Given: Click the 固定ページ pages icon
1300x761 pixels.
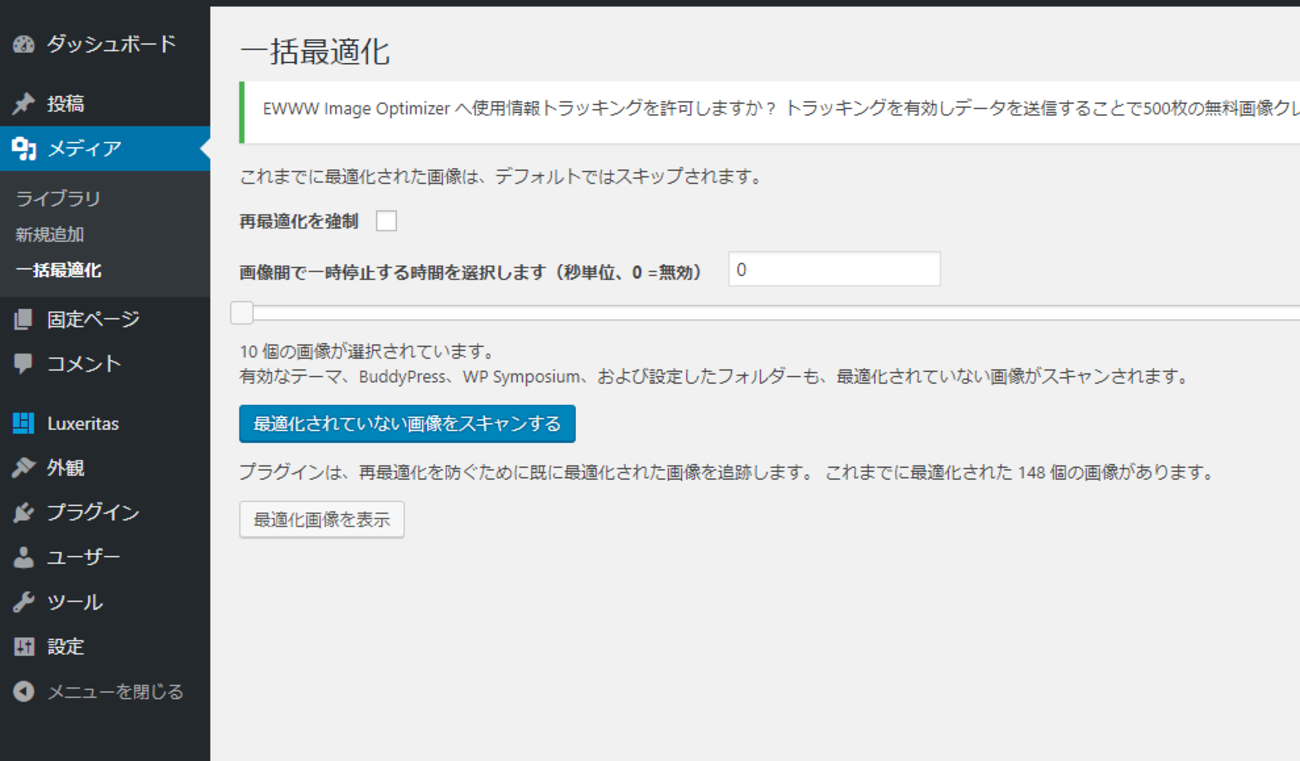Looking at the screenshot, I should coord(24,320).
